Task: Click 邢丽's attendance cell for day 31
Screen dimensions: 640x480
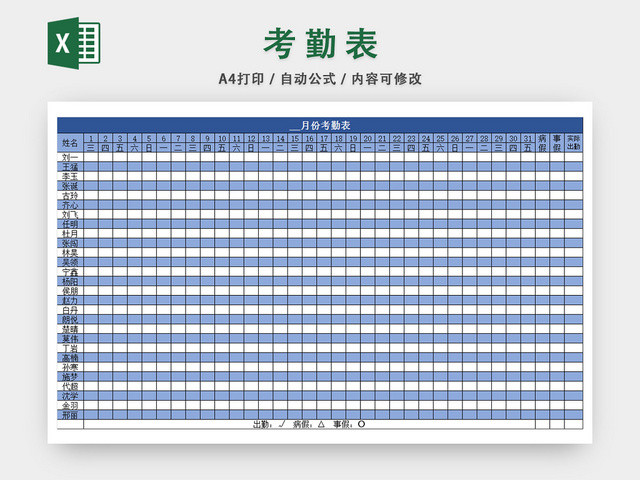Action: [528, 415]
